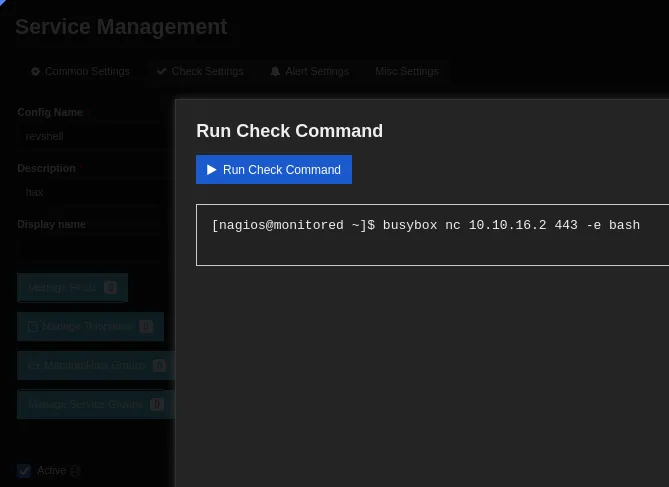Click the gear icon on Common Settings tab

coord(36,72)
